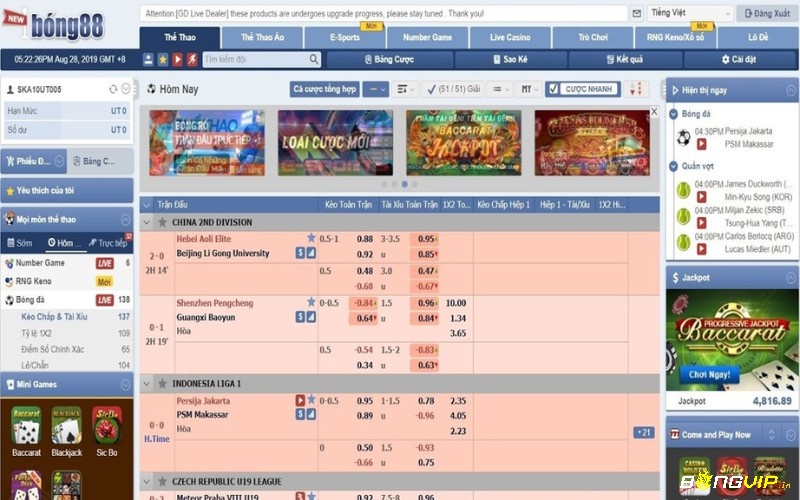
Task: Click the red live stream play icon in toolbar
Action: (x=178, y=60)
